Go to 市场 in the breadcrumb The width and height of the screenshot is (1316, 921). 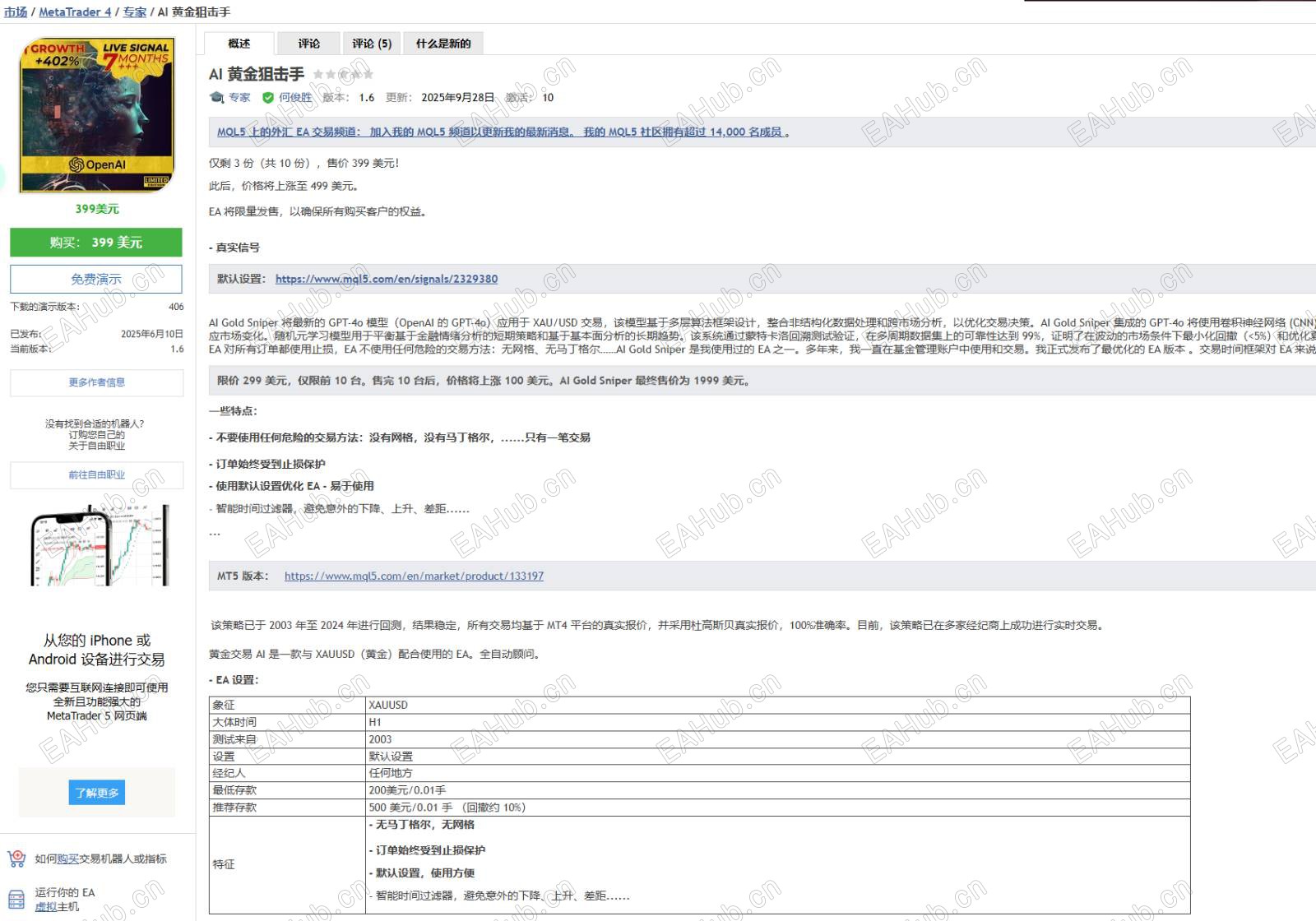(x=16, y=12)
